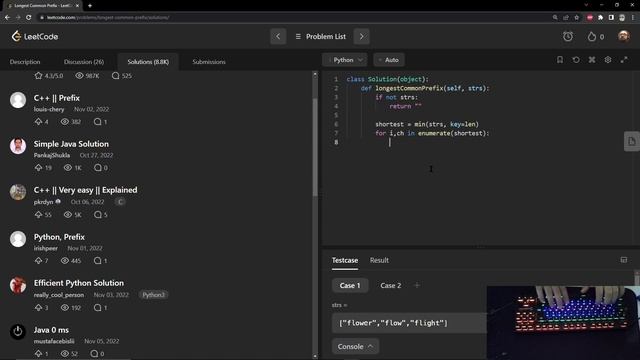The width and height of the screenshot is (640, 360).
Task: Click author name louis-chery
Action: 49,109
